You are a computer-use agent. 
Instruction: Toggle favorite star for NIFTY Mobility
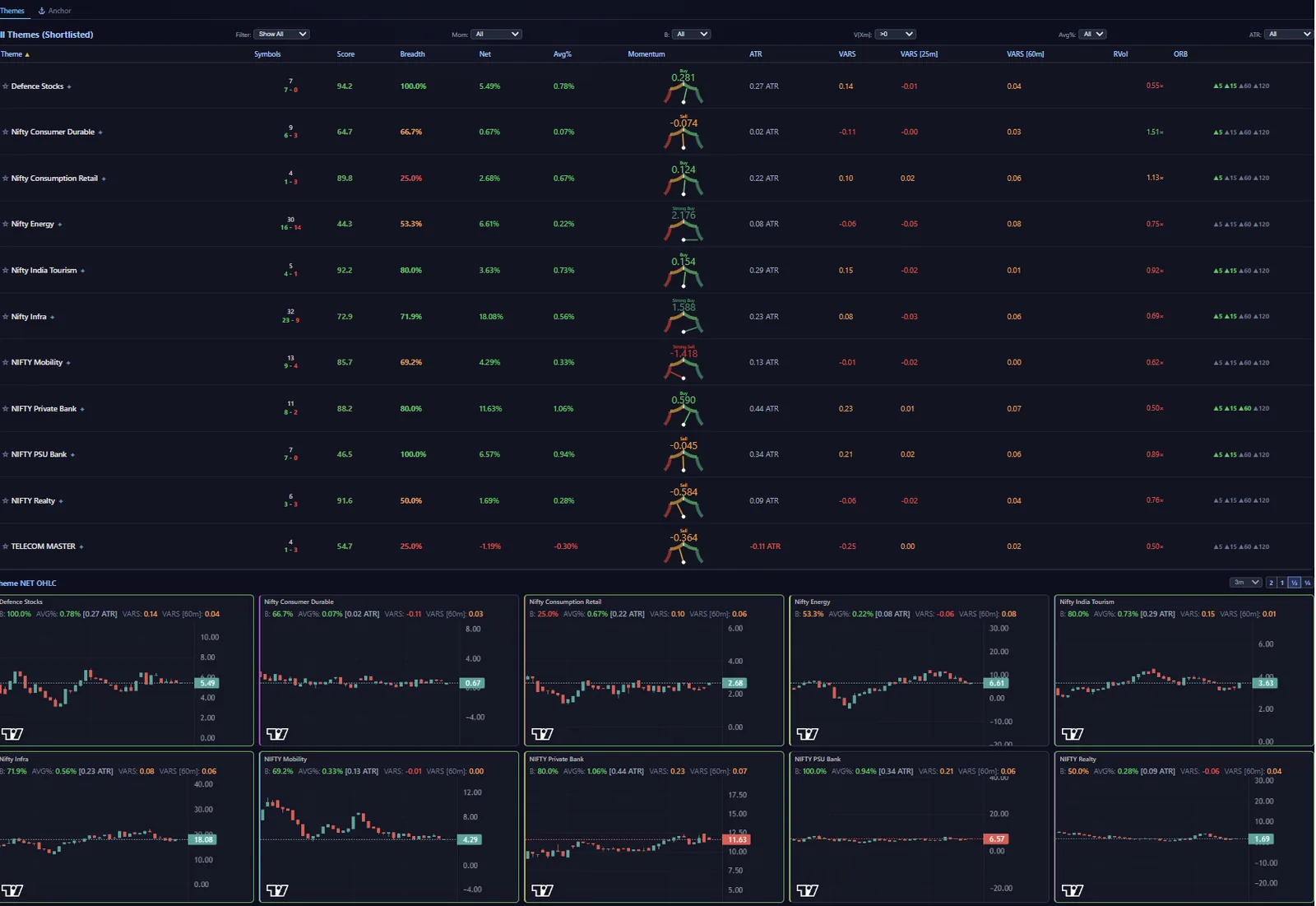(5, 363)
